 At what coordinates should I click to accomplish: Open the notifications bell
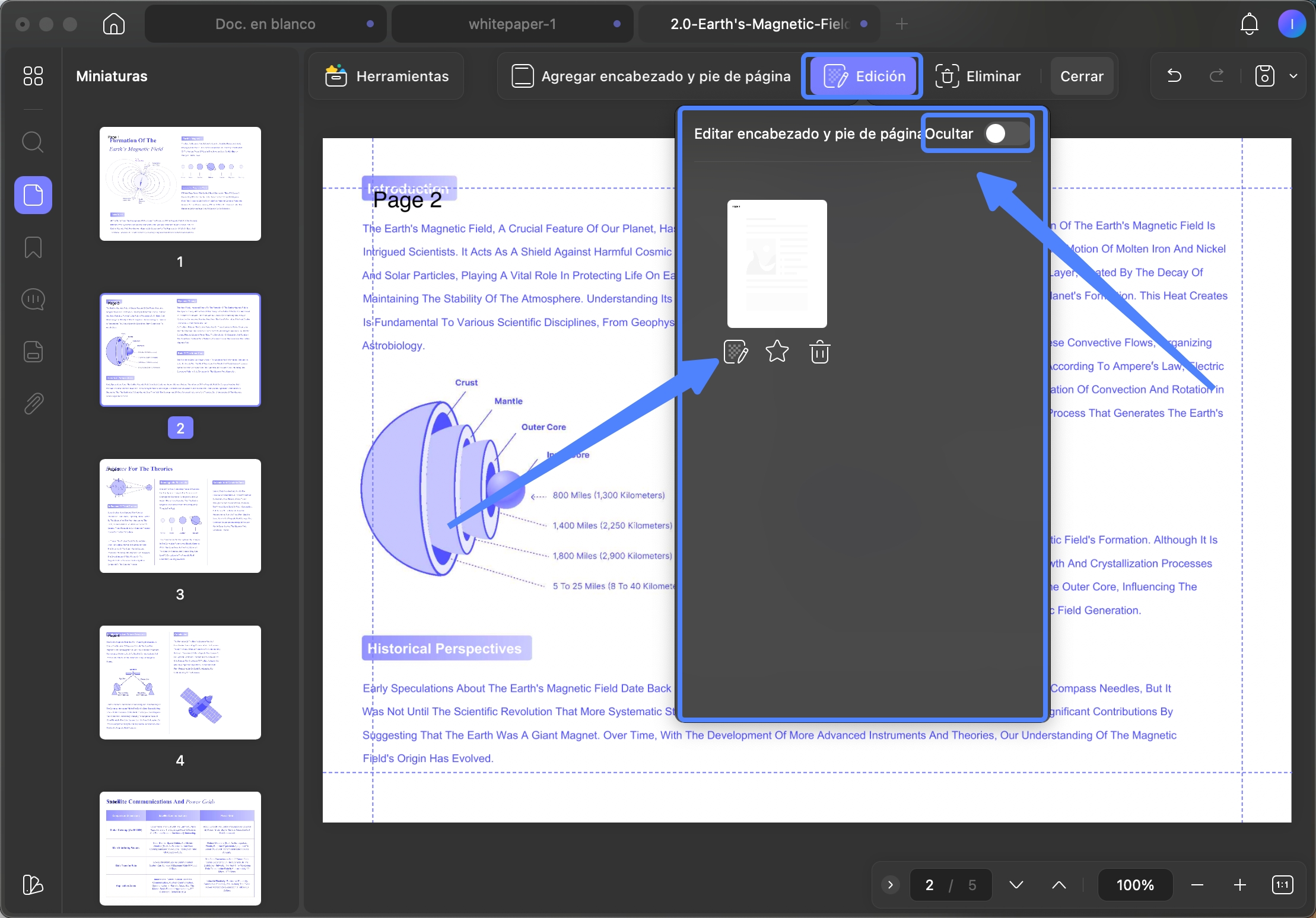point(1249,24)
